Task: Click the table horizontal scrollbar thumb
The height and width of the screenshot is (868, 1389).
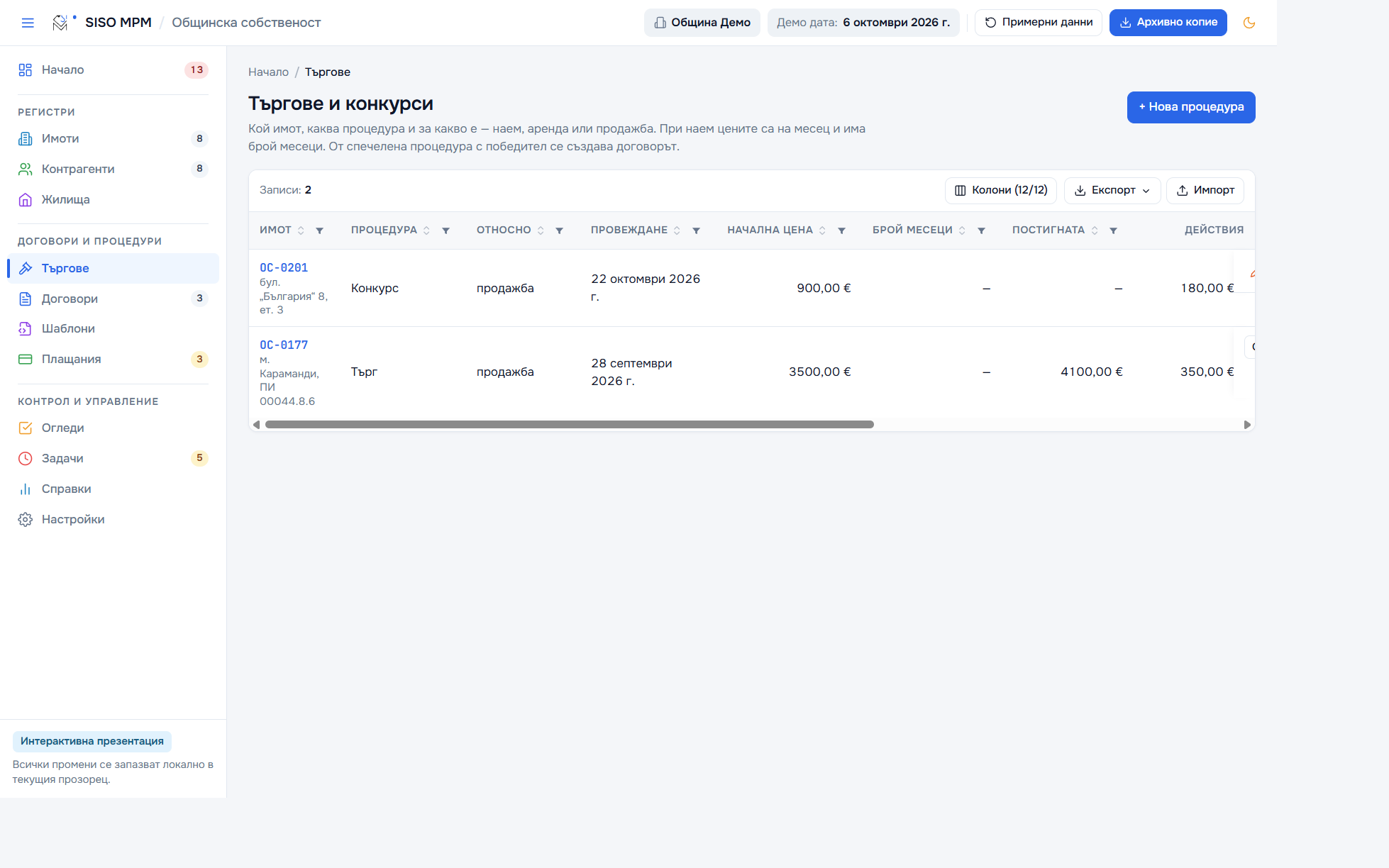Action: [x=569, y=425]
